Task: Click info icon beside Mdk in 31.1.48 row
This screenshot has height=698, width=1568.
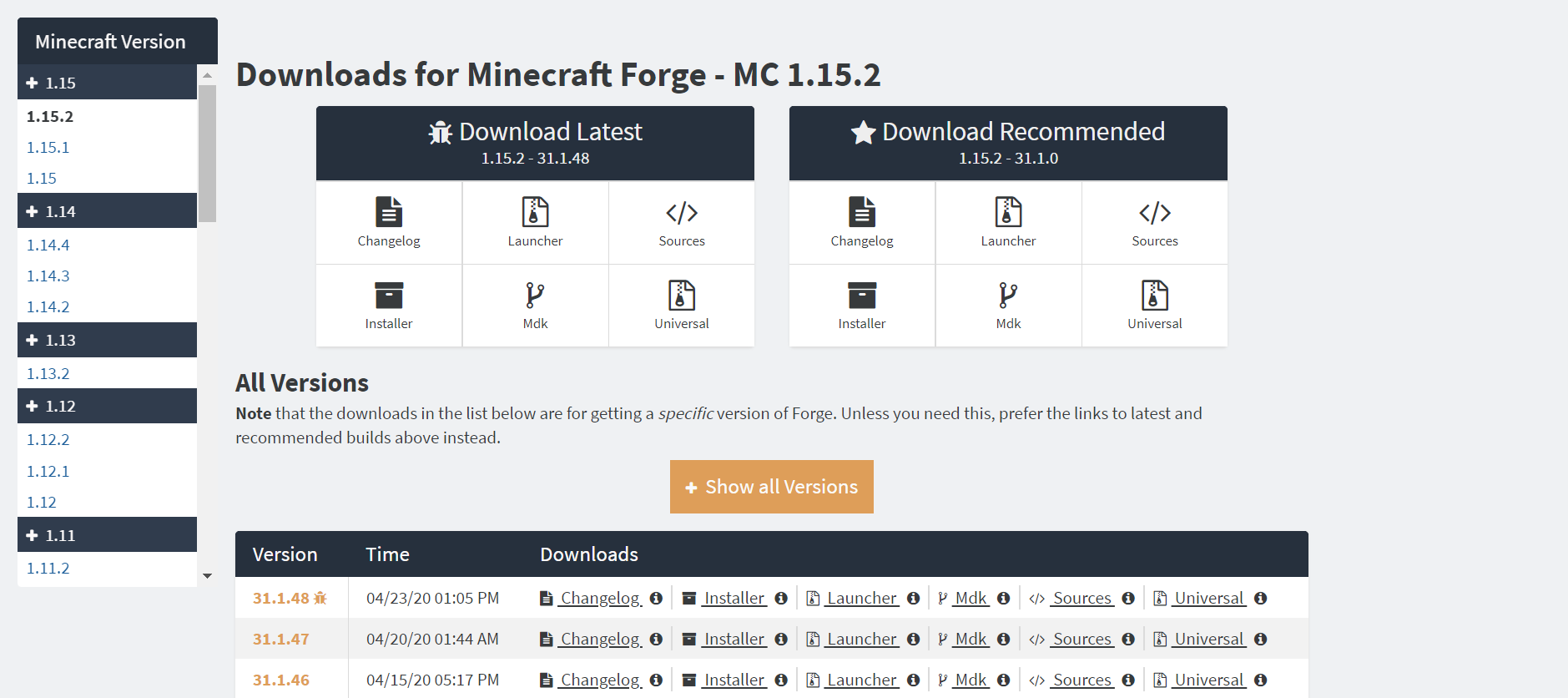Action: click(x=1004, y=598)
